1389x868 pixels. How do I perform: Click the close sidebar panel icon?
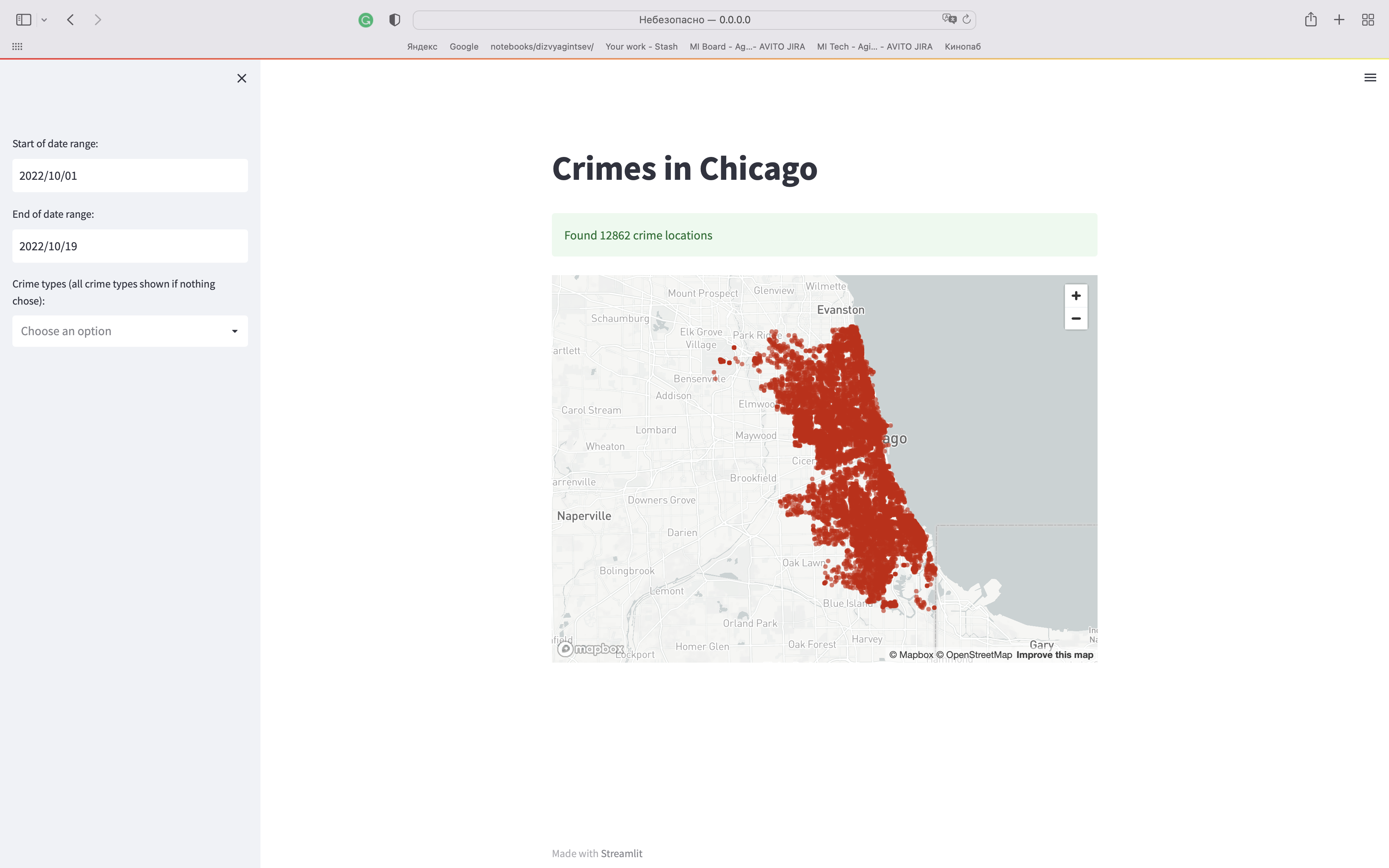tap(242, 78)
